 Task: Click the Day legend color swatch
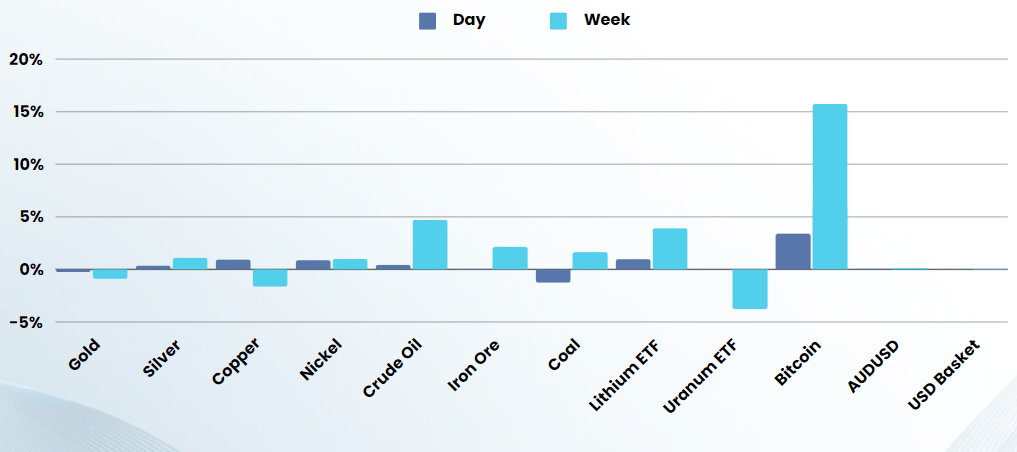point(428,20)
